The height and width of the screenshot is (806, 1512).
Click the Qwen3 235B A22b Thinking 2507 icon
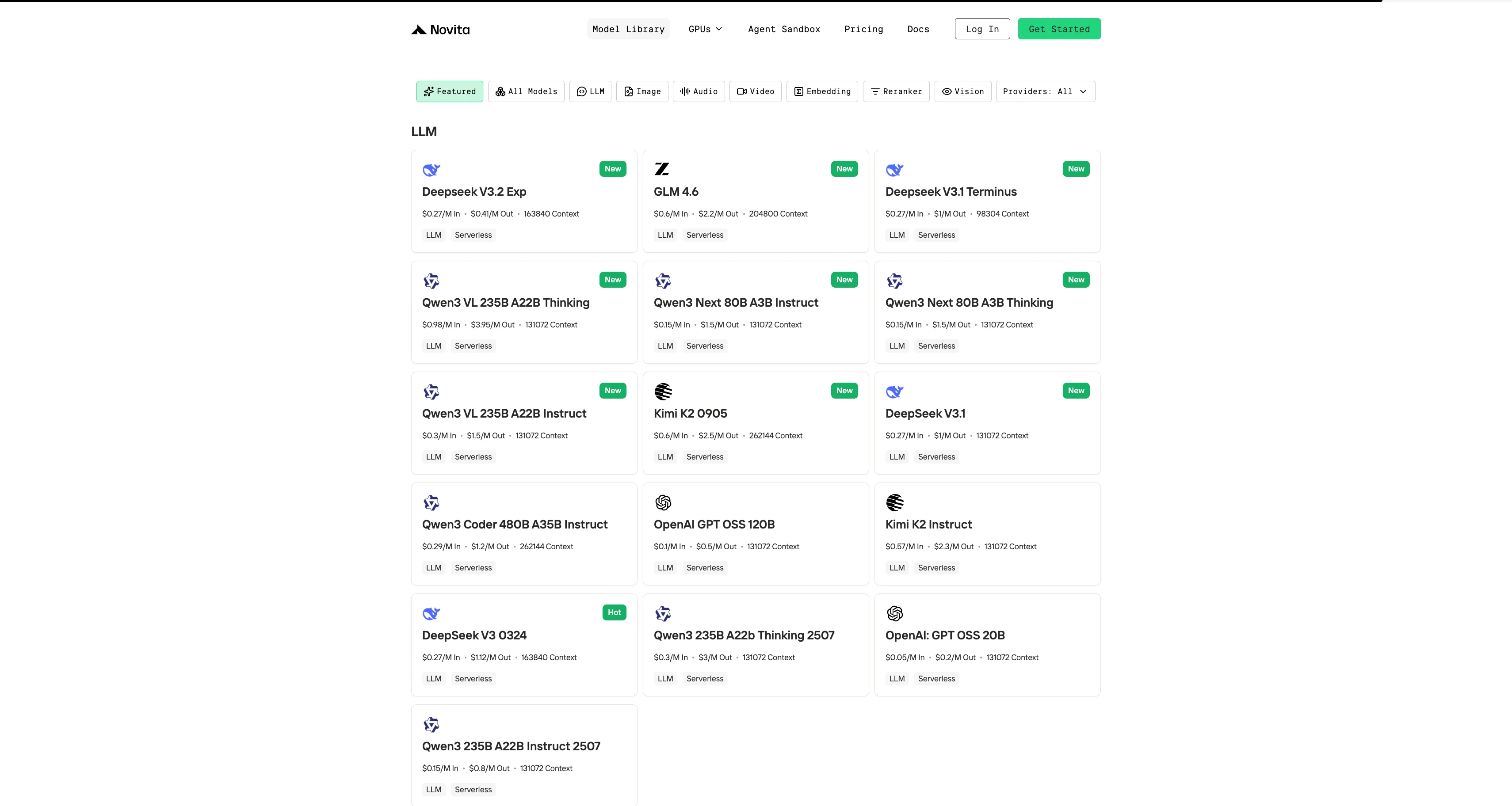coord(663,613)
